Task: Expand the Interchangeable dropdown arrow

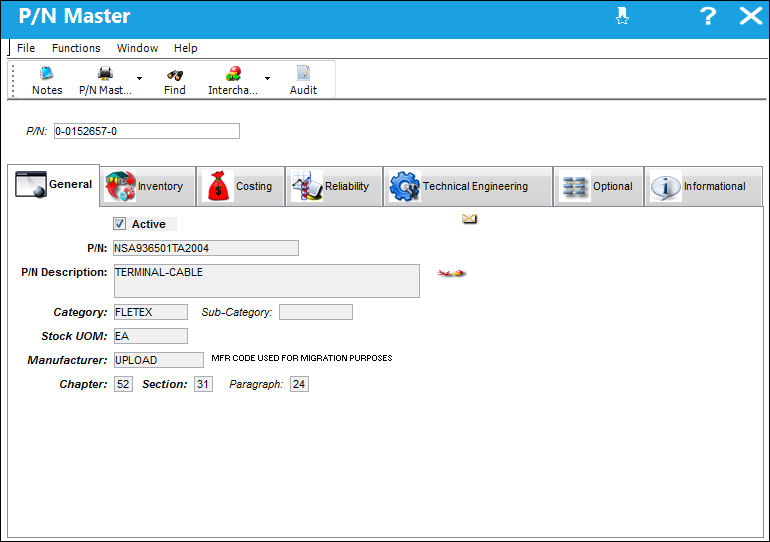Action: click(267, 79)
